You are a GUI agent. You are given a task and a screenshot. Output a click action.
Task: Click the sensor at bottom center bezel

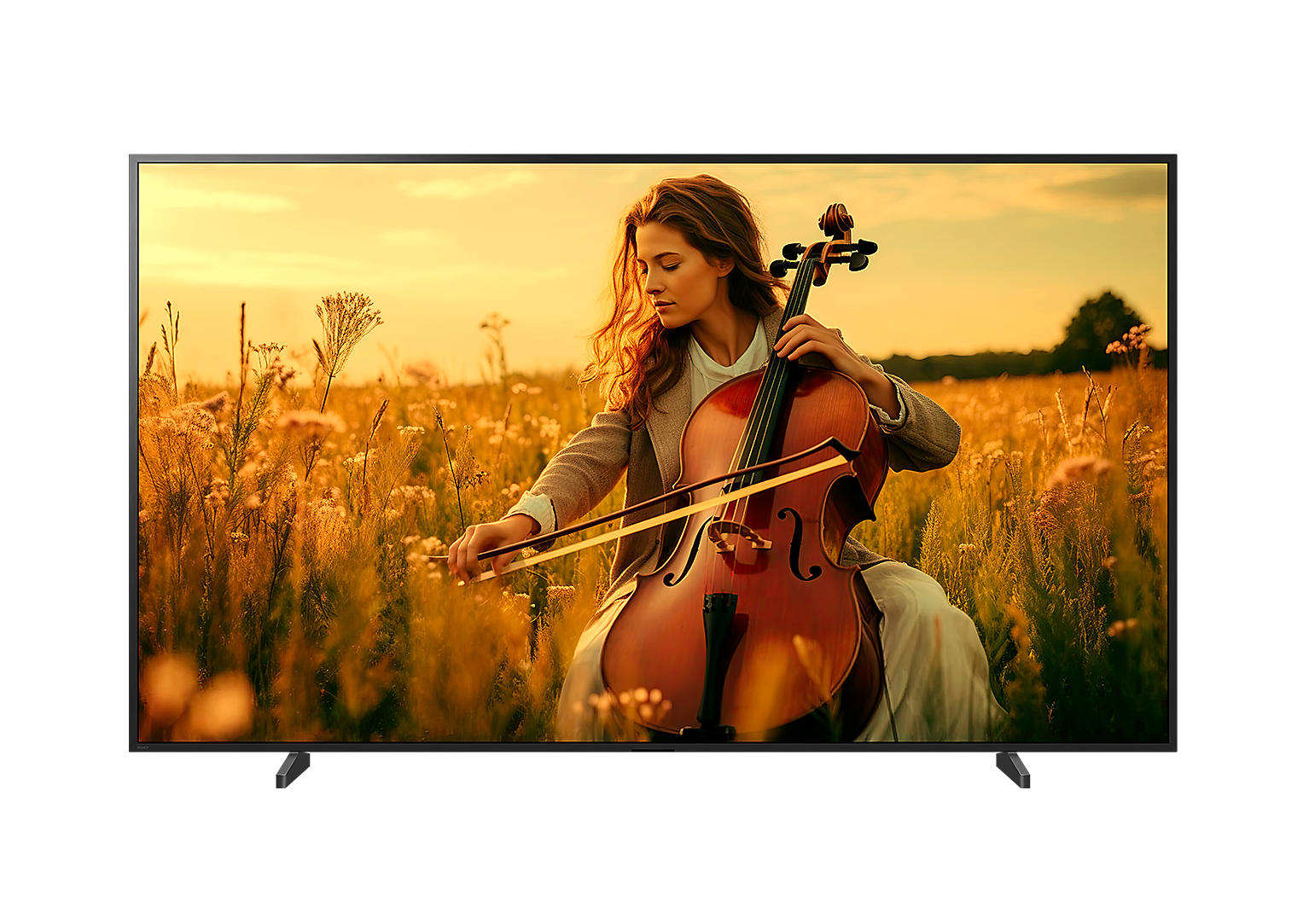(x=653, y=750)
